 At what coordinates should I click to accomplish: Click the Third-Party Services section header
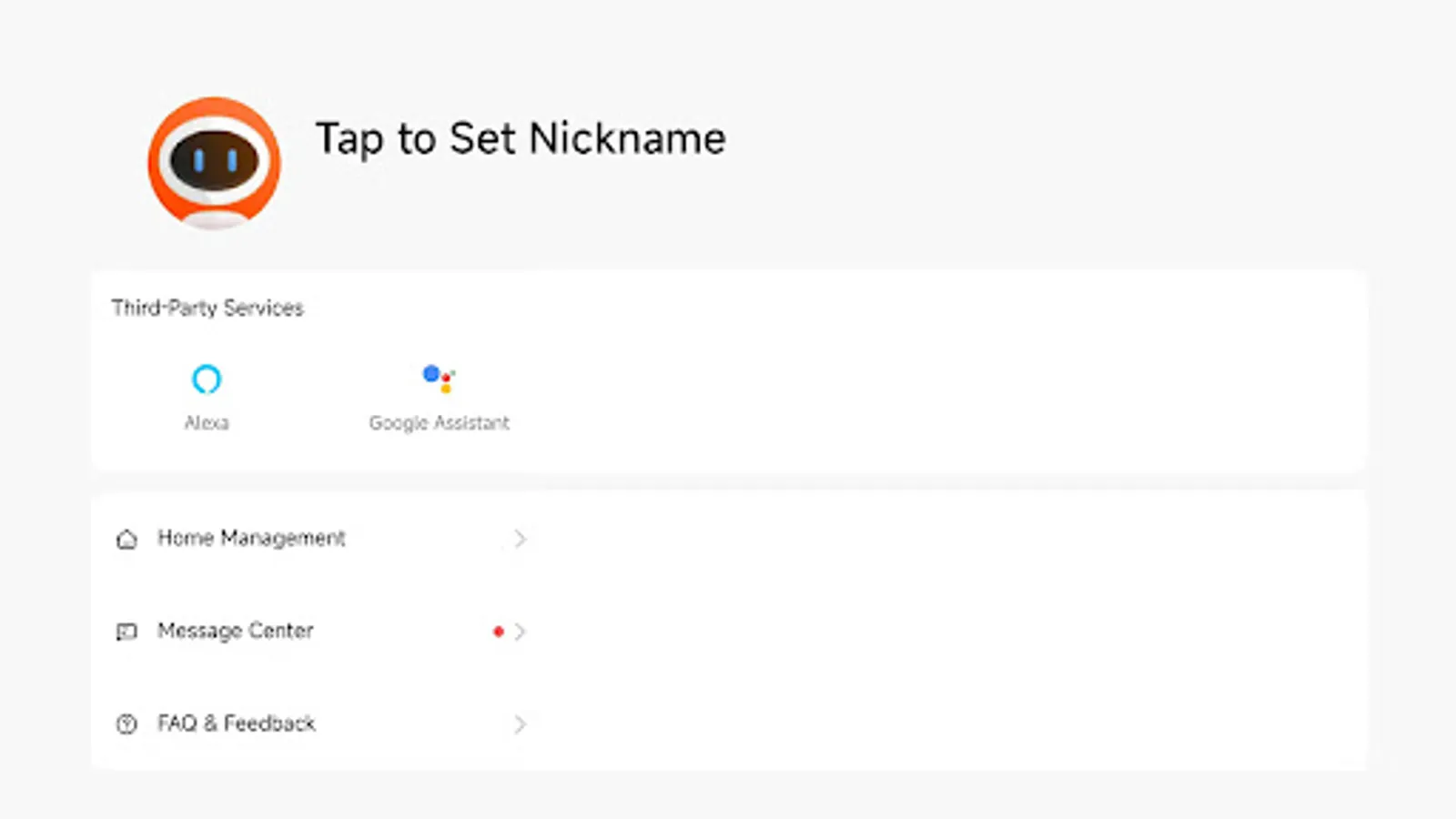pyautogui.click(x=207, y=308)
